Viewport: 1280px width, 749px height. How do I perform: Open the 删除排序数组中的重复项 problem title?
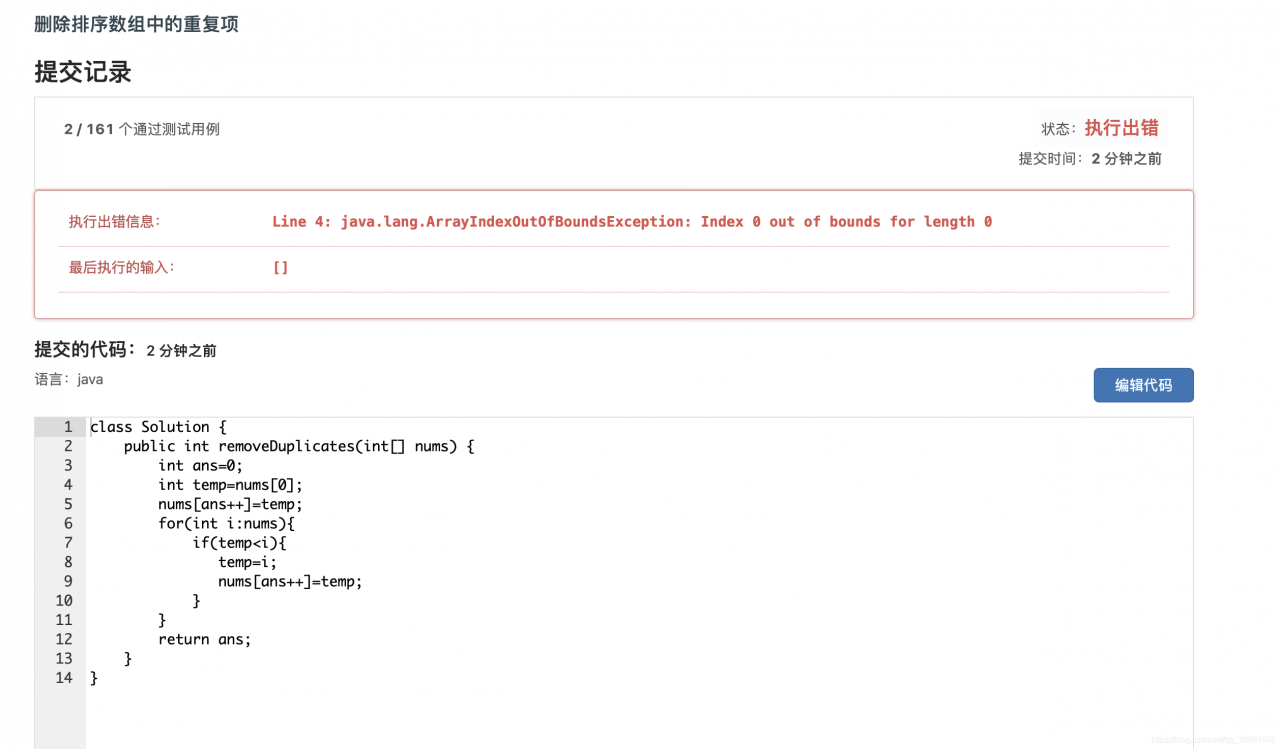click(136, 24)
